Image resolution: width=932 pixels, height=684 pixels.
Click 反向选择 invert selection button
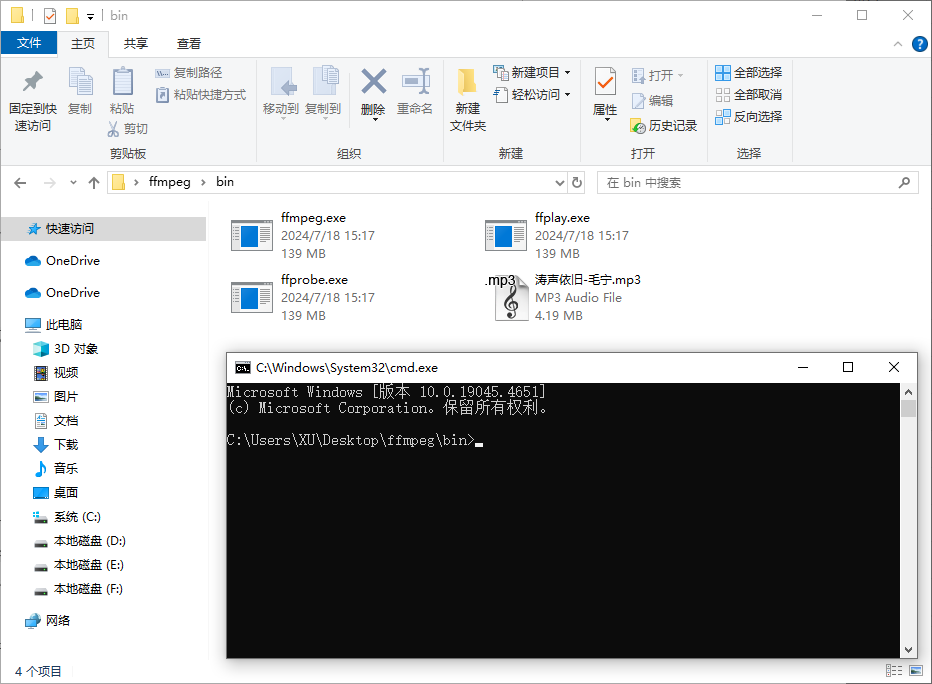(x=749, y=117)
